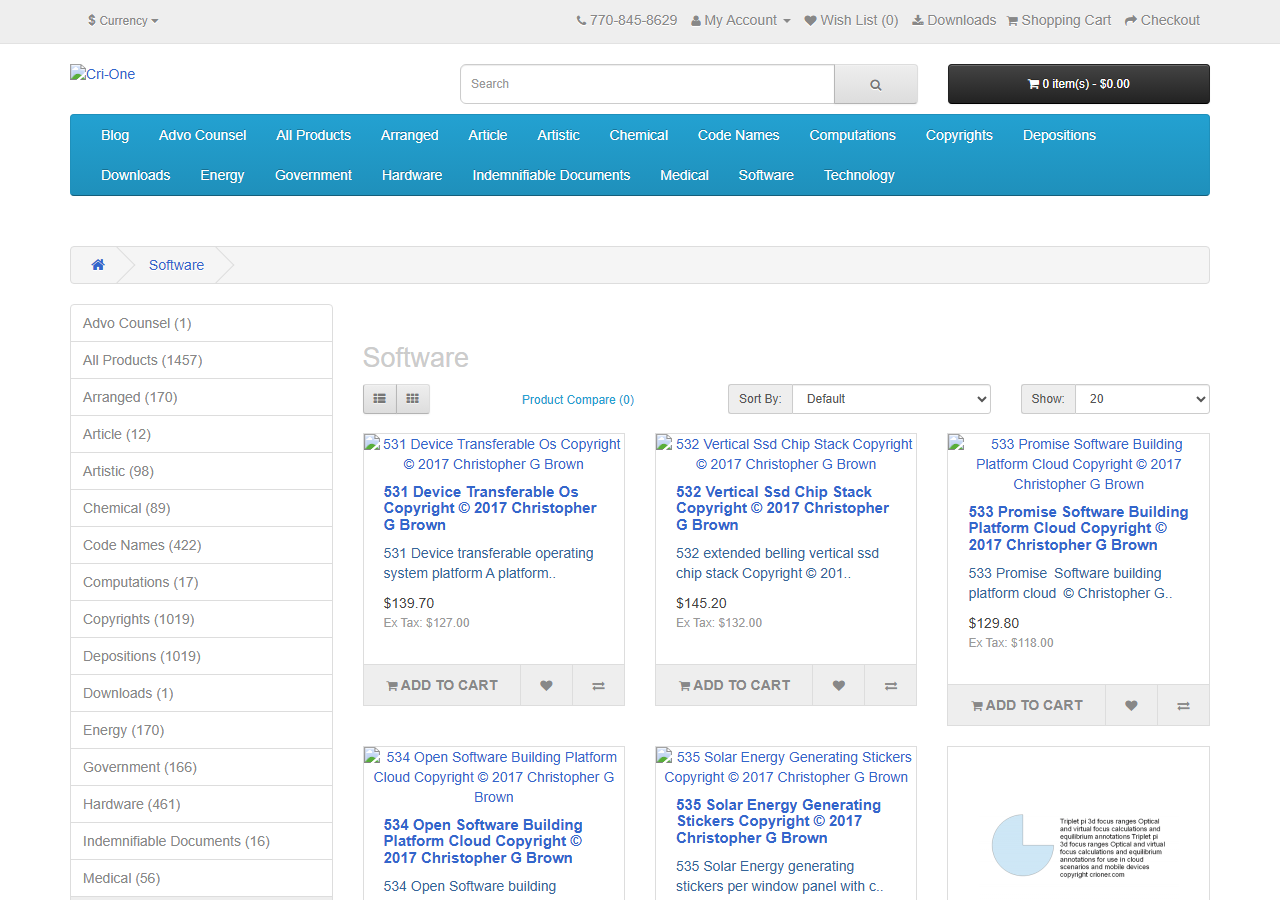This screenshot has width=1280, height=900.
Task: Open 535 Solar Energy Generating Stickers title
Action: tap(779, 821)
